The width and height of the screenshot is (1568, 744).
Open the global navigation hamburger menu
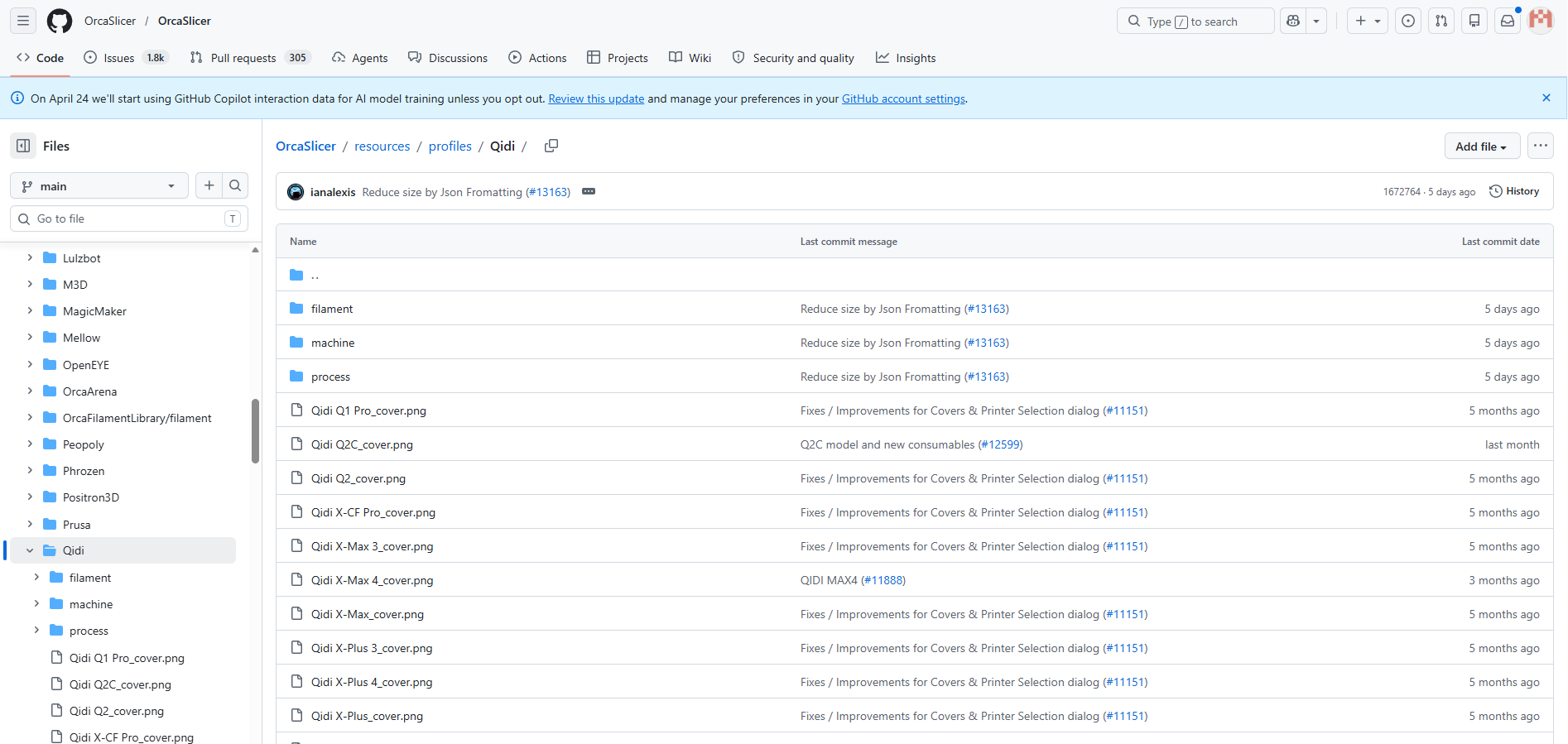pos(23,21)
